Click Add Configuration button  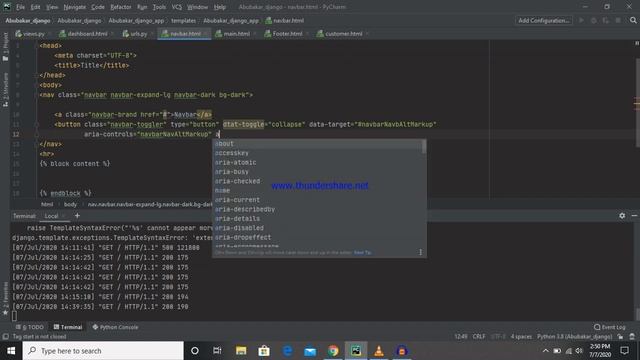[544, 20]
